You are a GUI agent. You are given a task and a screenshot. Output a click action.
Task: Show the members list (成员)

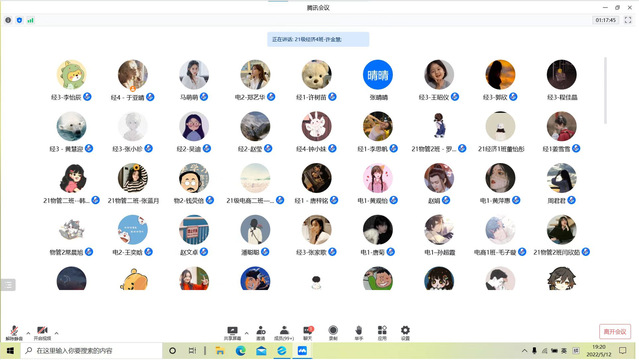click(x=284, y=333)
